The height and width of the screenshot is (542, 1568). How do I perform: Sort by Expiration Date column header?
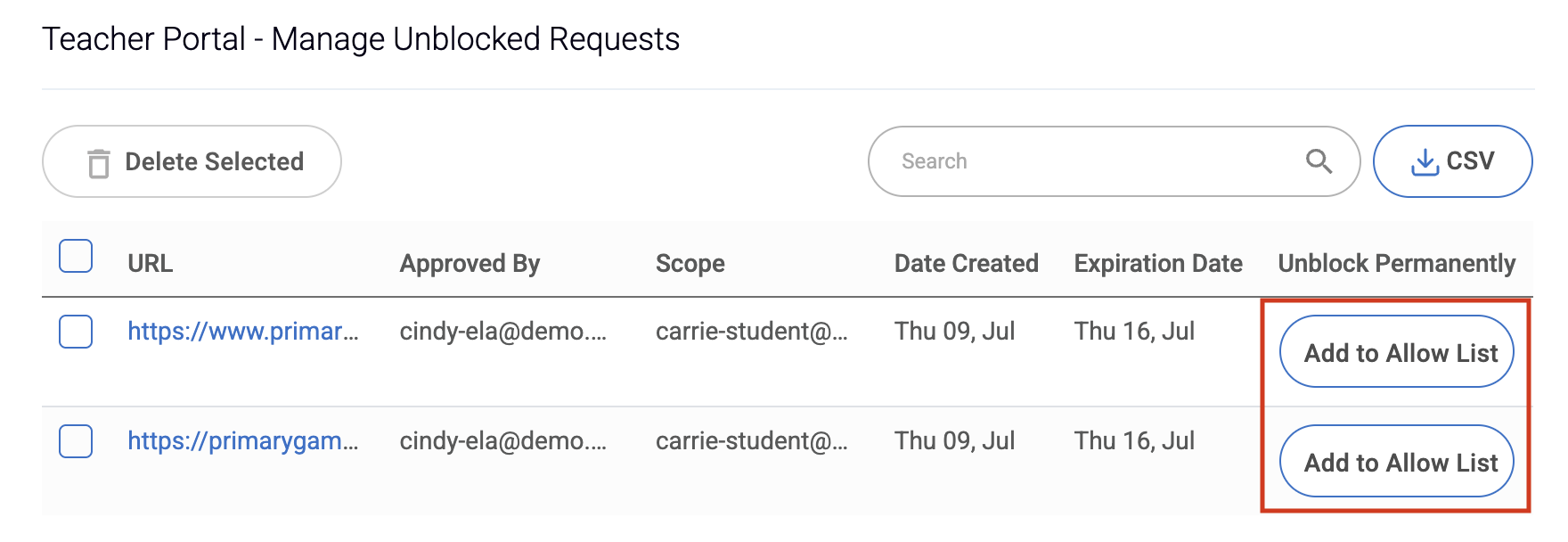click(1158, 264)
